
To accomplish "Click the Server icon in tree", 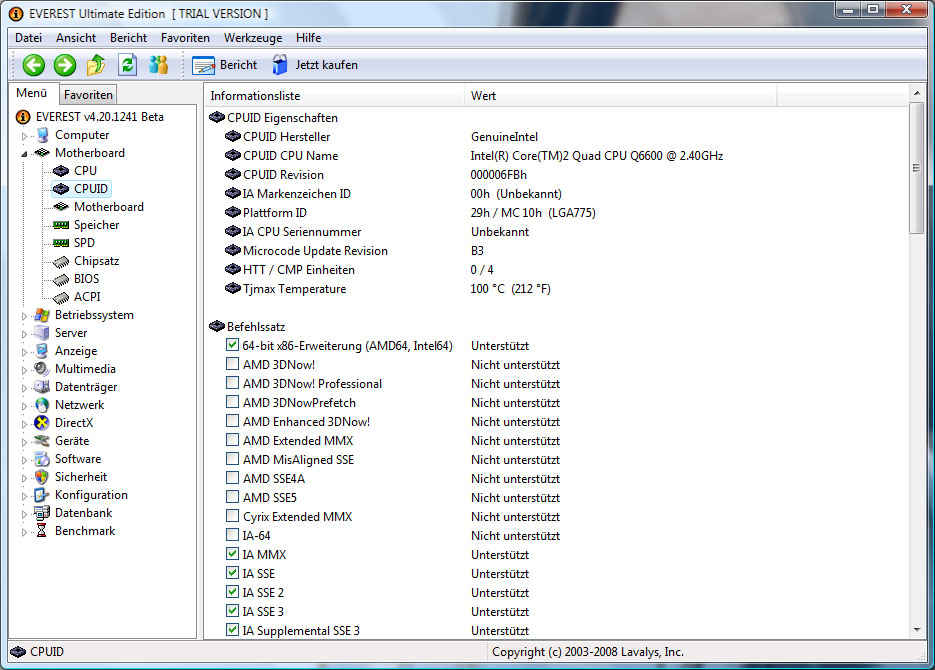I will coord(42,333).
